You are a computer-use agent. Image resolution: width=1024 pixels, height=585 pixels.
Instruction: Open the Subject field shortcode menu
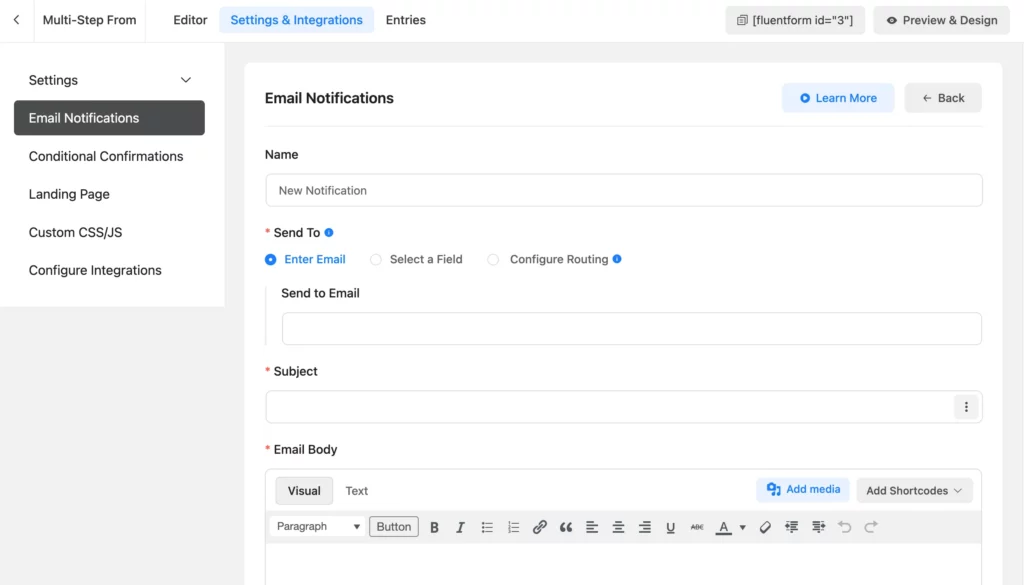click(966, 406)
